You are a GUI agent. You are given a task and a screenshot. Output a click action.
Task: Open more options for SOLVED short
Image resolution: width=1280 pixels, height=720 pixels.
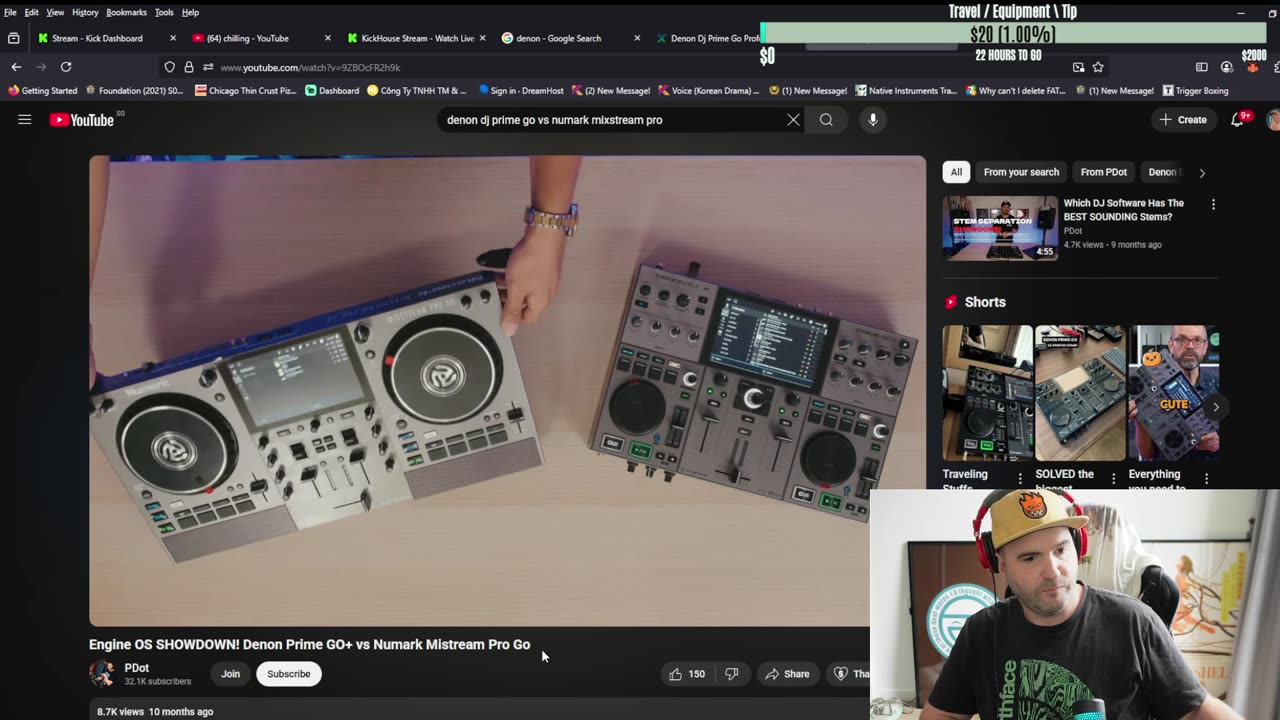pyautogui.click(x=1113, y=479)
